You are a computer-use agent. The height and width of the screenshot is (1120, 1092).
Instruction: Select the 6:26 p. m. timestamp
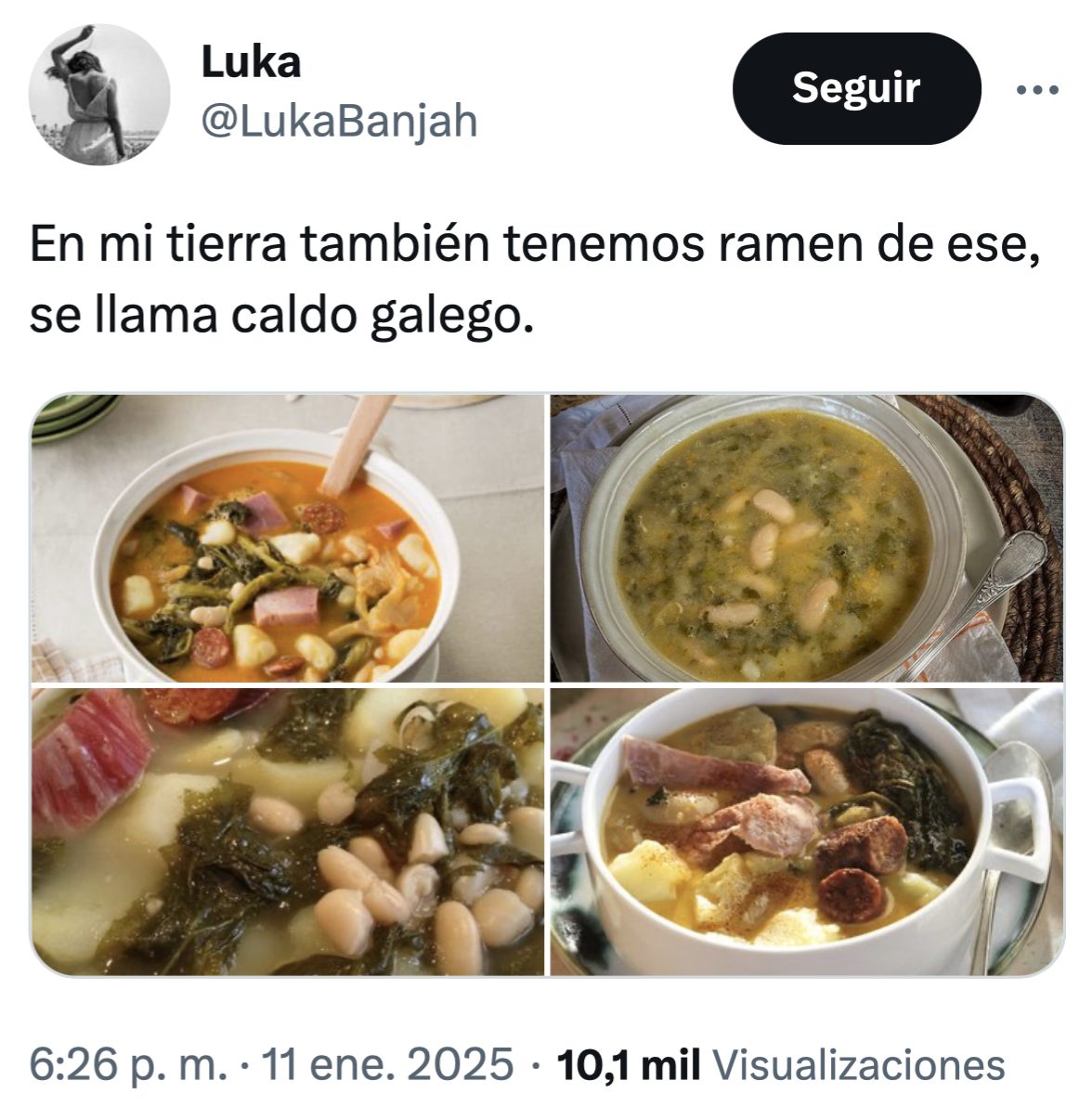click(x=129, y=1064)
